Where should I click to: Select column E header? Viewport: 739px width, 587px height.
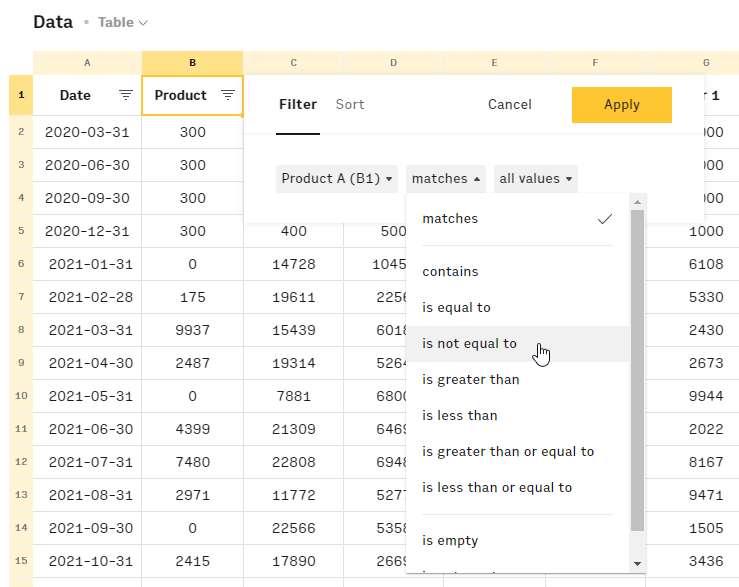[x=494, y=63]
